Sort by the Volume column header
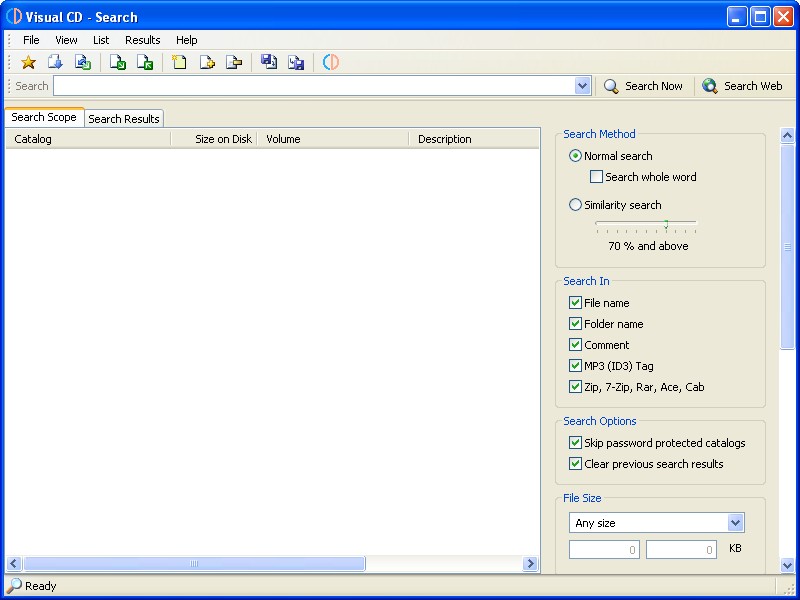 pos(333,139)
